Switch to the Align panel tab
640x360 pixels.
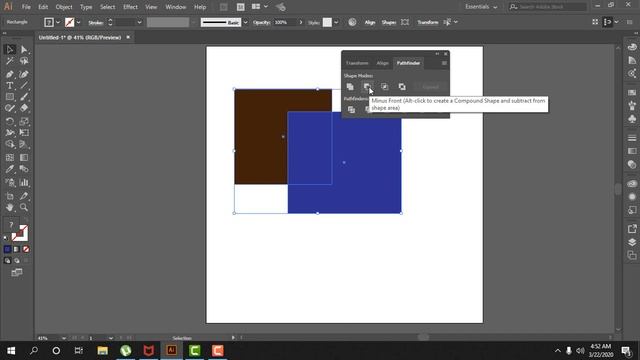(x=382, y=63)
